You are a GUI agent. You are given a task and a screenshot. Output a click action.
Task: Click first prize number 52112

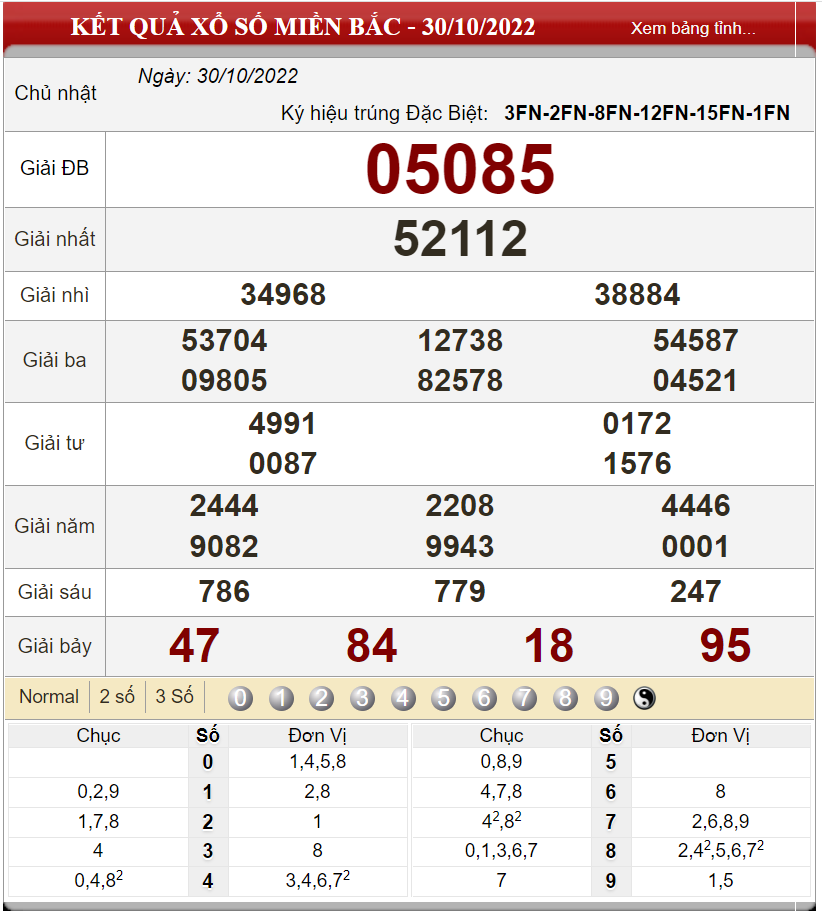click(461, 239)
